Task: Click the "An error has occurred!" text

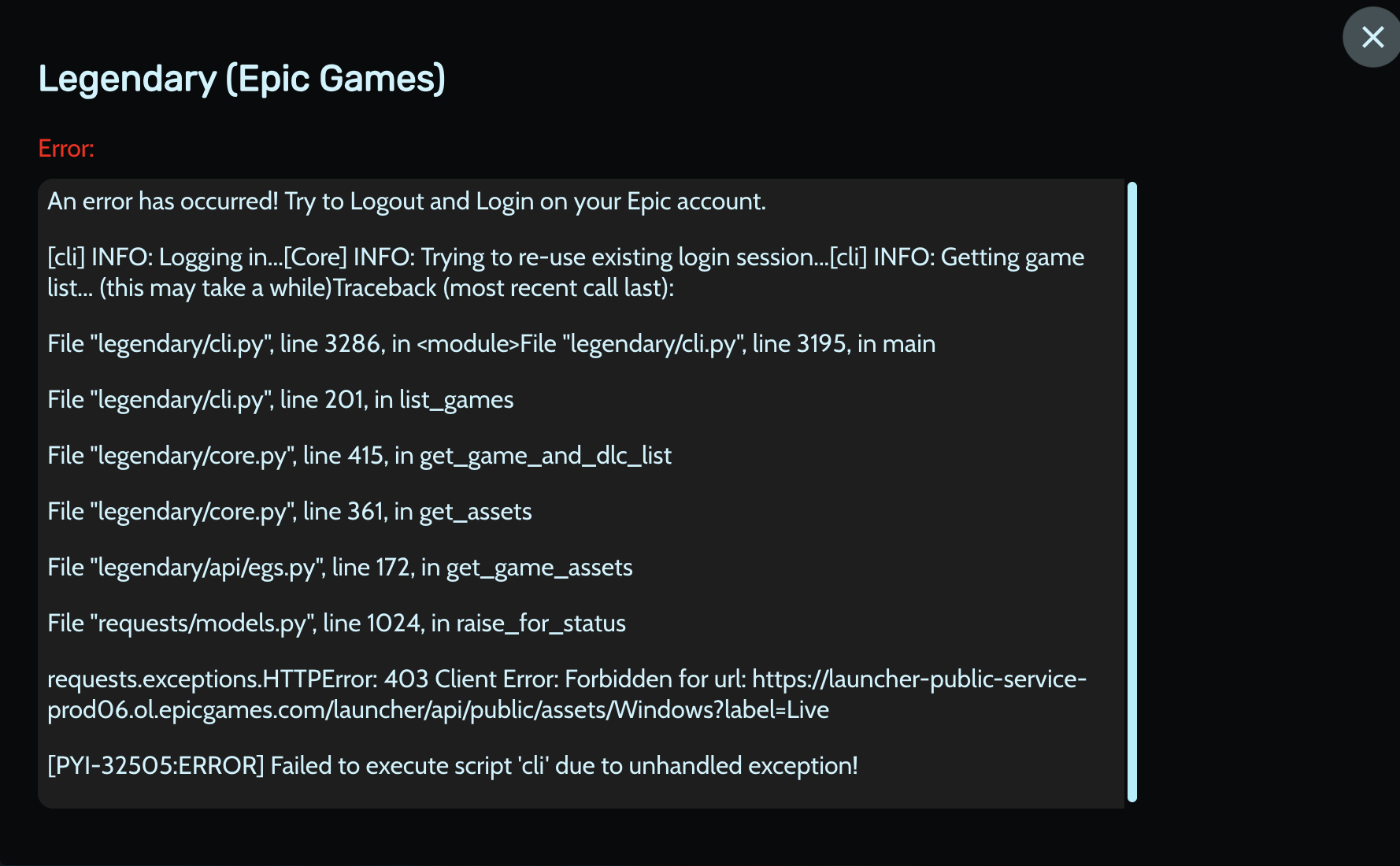Action: 162,202
